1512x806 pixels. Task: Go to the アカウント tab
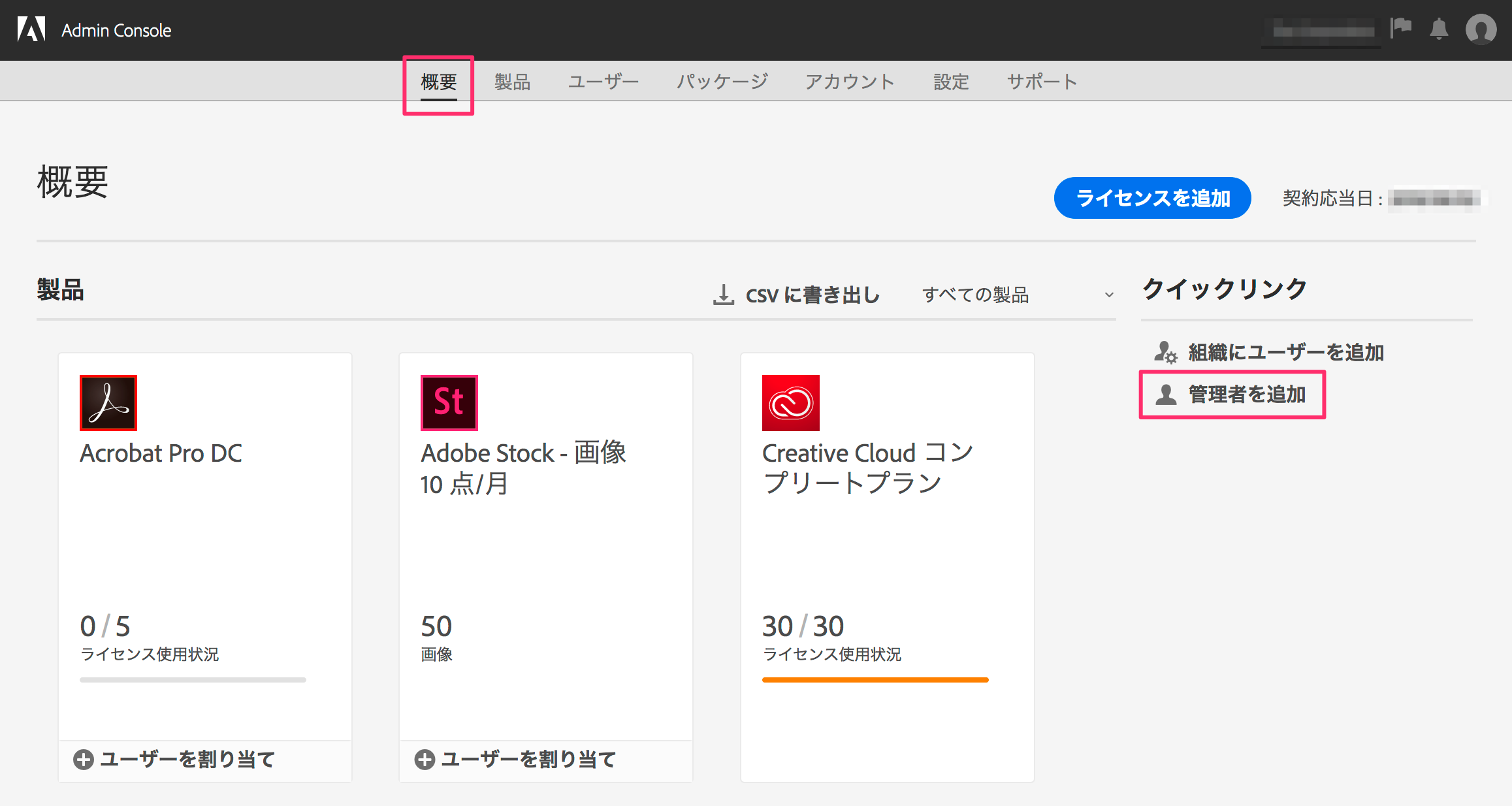click(x=850, y=82)
